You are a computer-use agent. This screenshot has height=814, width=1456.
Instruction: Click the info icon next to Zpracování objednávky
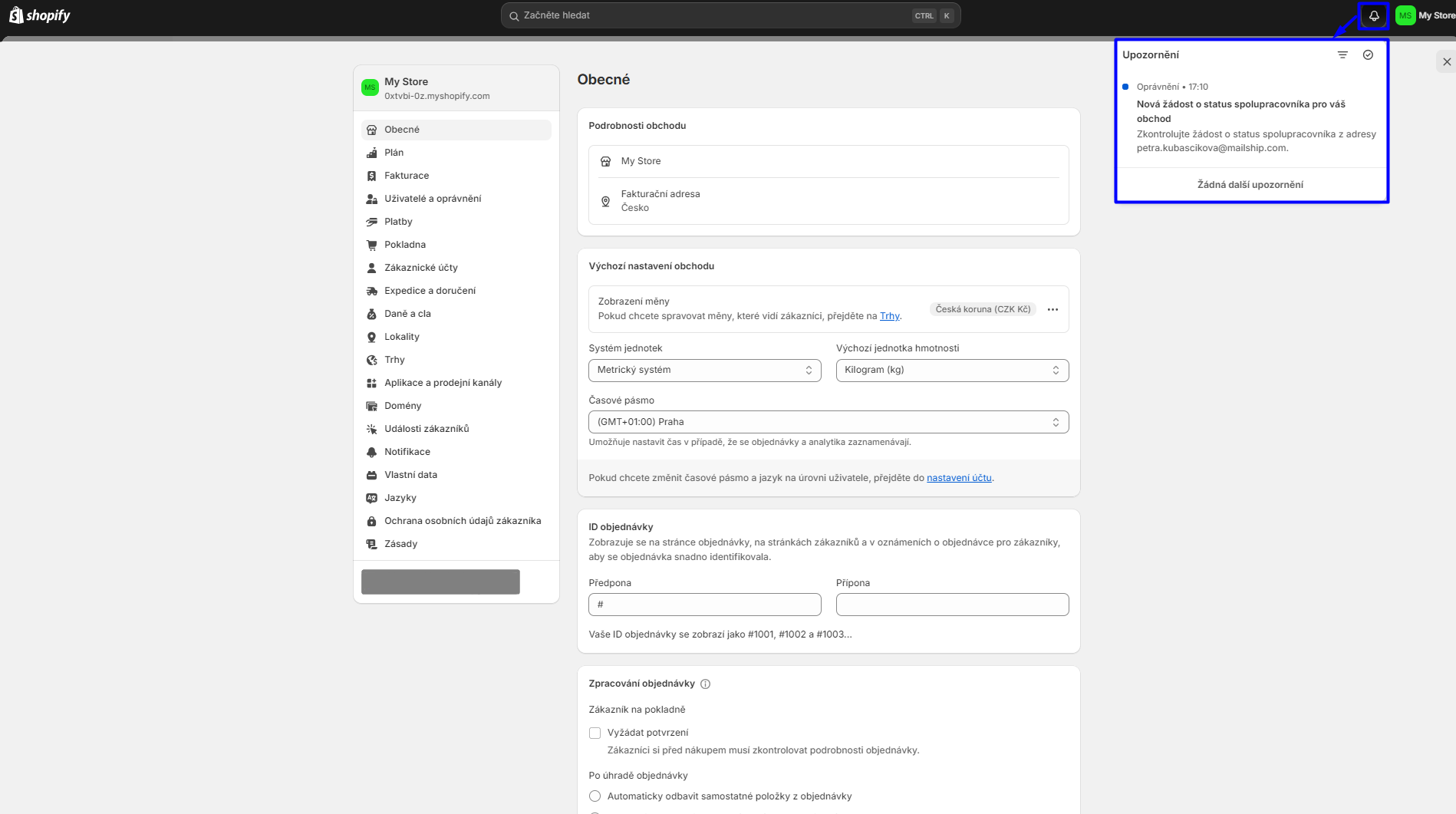tap(705, 684)
